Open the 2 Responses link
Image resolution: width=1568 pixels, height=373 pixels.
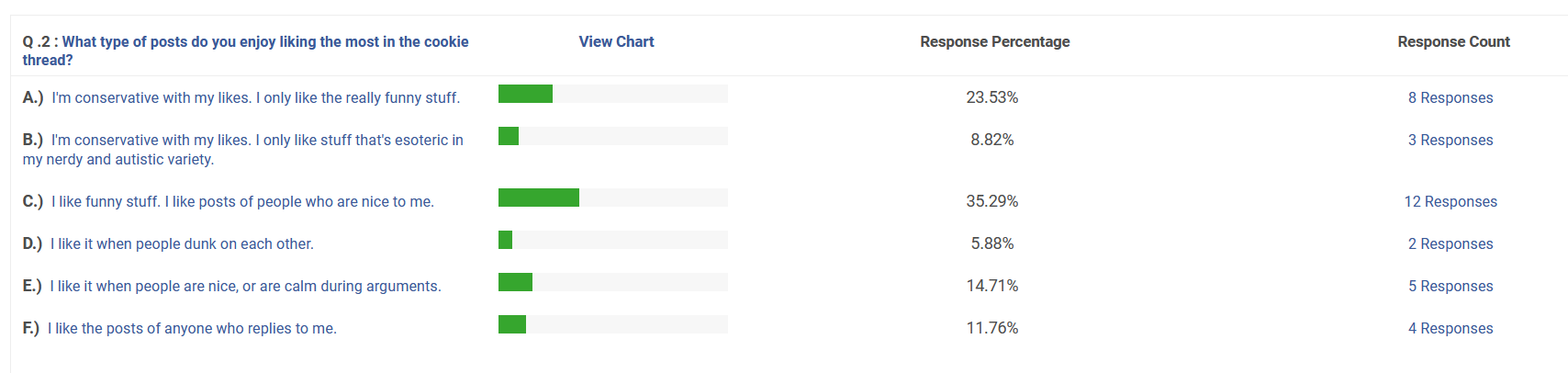pyautogui.click(x=1450, y=243)
